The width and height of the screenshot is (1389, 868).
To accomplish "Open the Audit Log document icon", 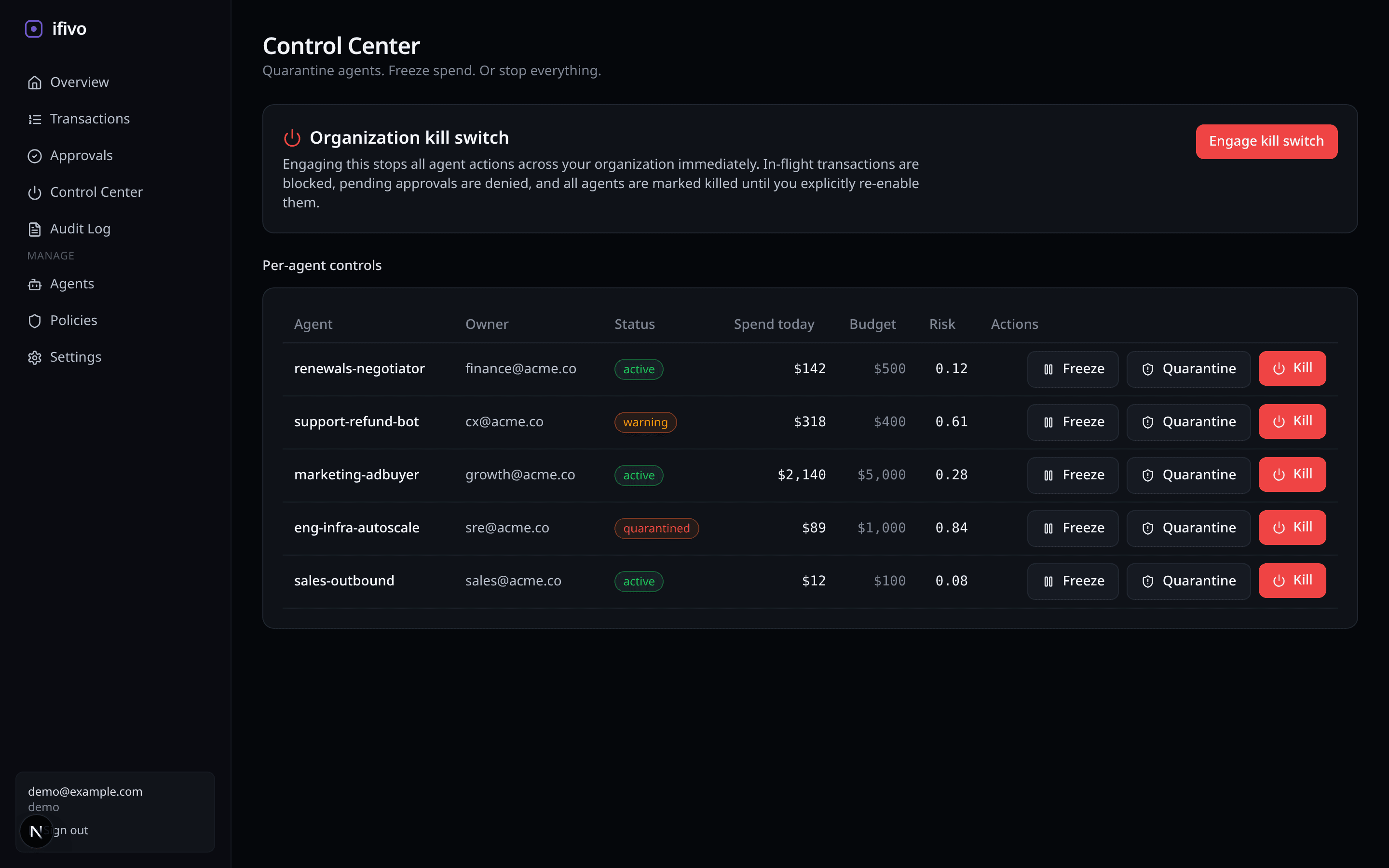I will coord(35,229).
